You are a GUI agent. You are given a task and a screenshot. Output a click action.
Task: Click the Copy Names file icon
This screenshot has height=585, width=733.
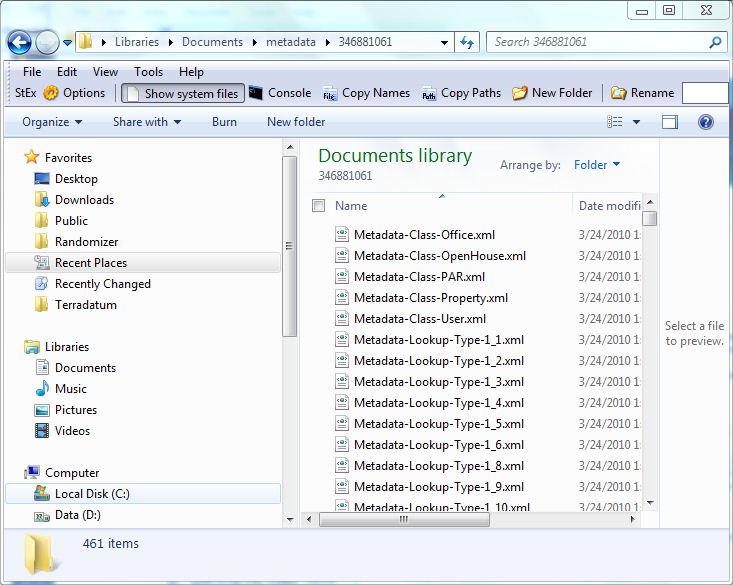[x=330, y=94]
